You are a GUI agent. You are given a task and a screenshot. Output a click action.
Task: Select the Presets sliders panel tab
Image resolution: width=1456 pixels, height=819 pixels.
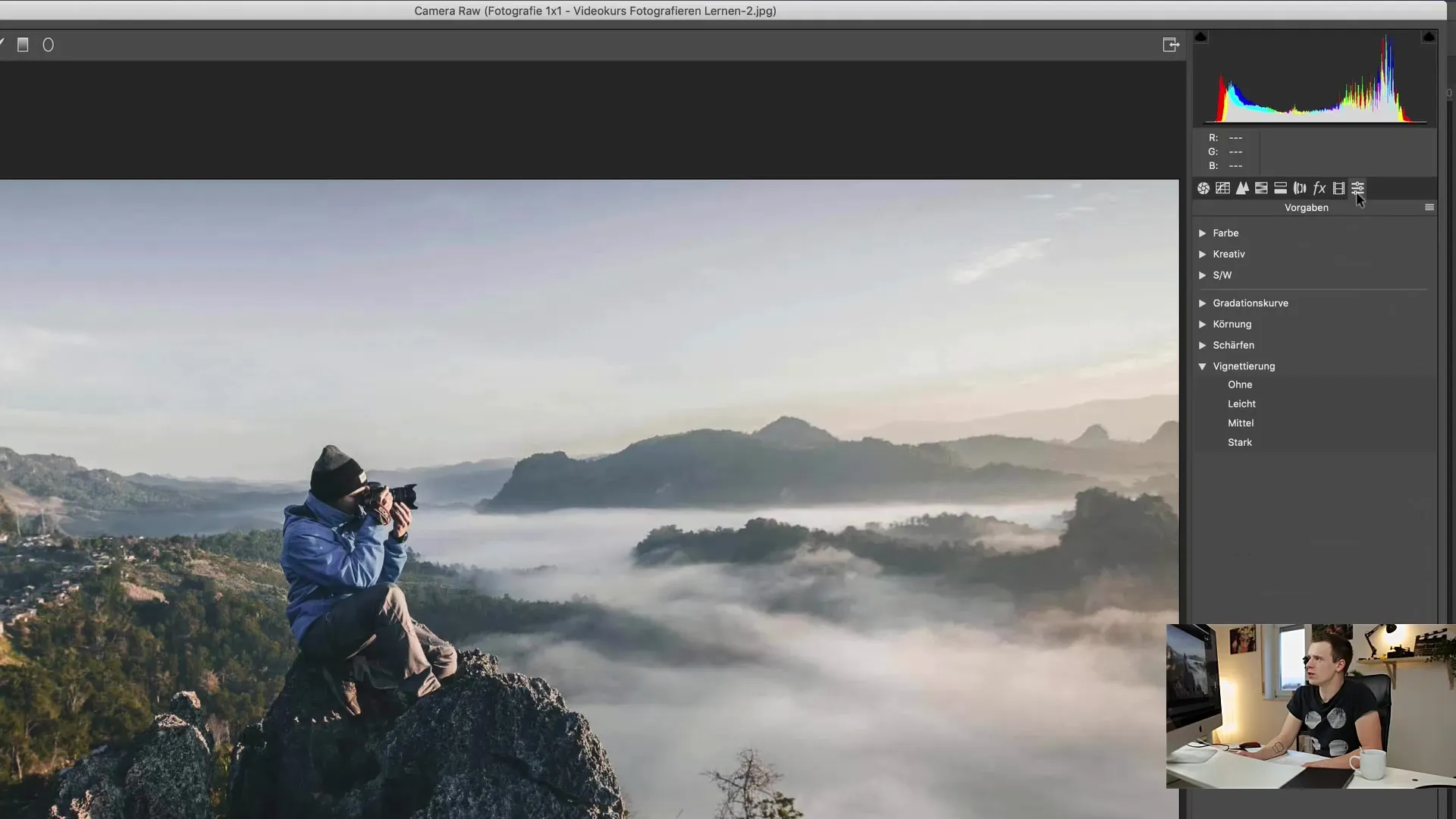[x=1357, y=188]
